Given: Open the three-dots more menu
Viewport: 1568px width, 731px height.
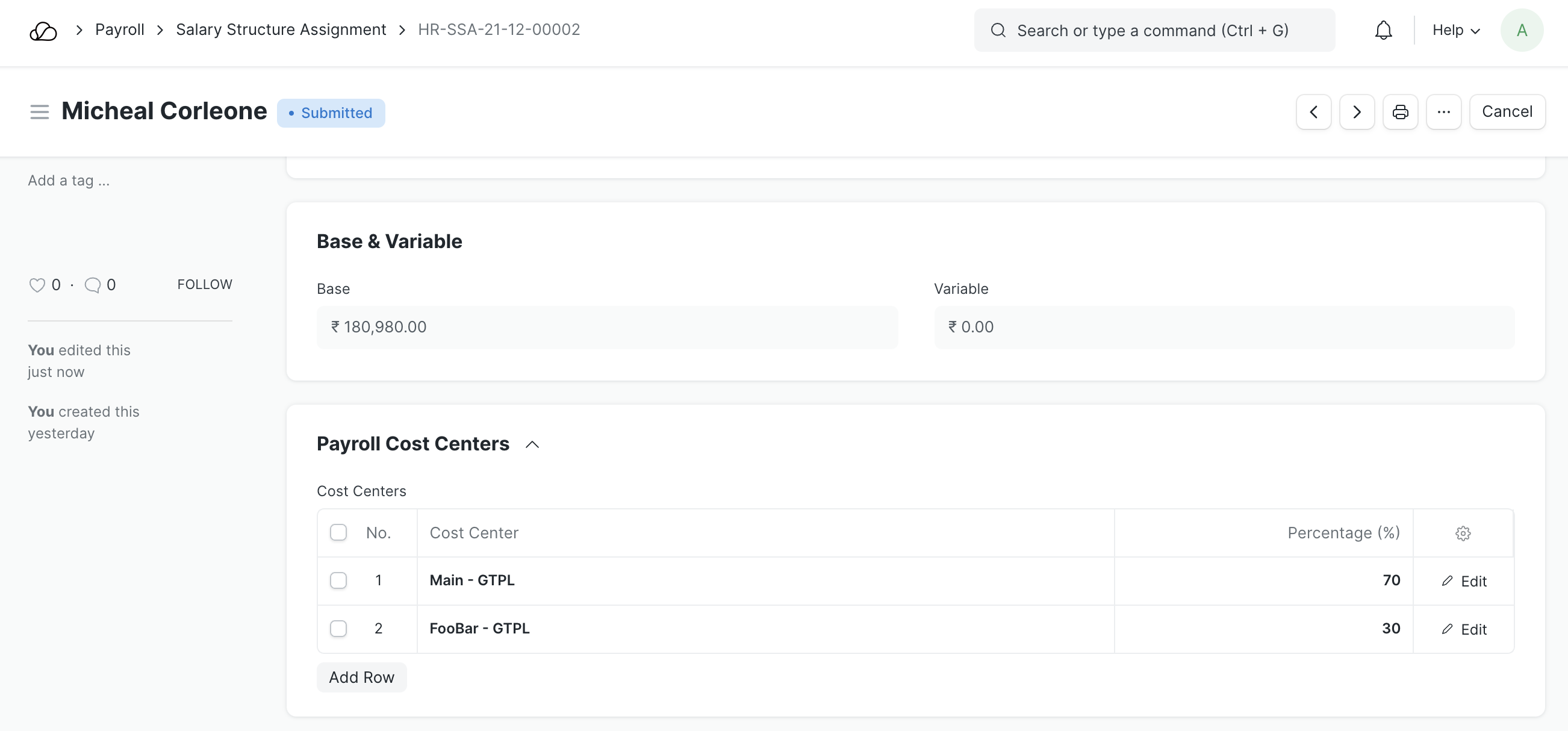Looking at the screenshot, I should click(x=1443, y=112).
